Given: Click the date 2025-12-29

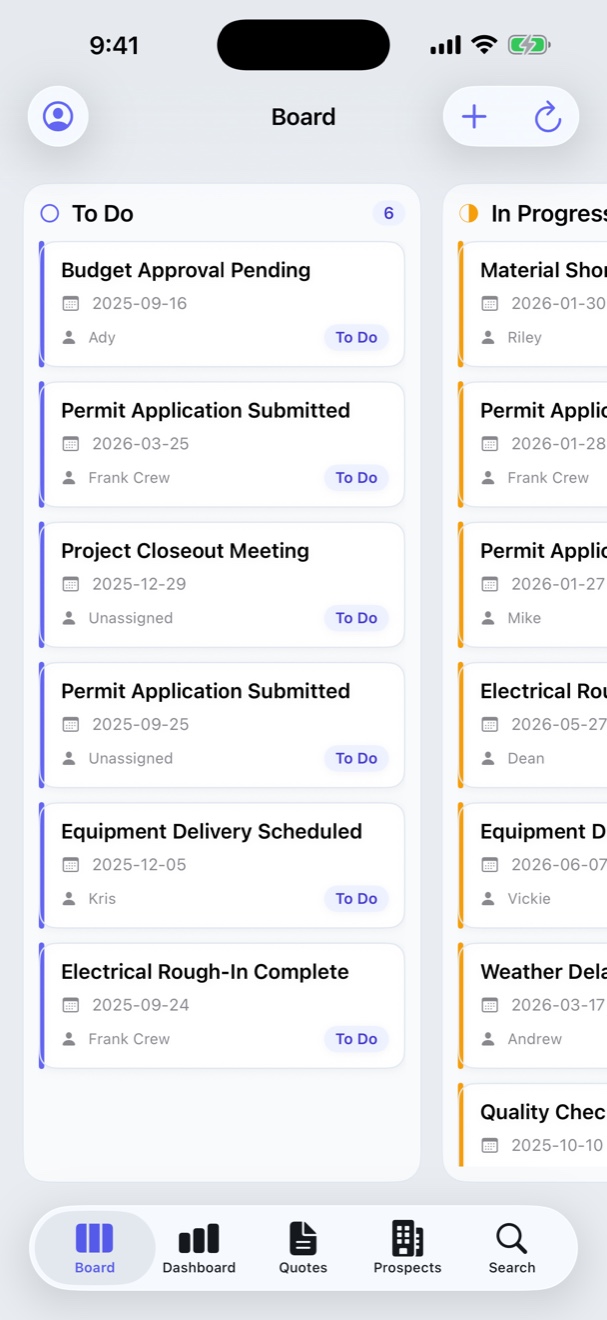Looking at the screenshot, I should (x=140, y=584).
